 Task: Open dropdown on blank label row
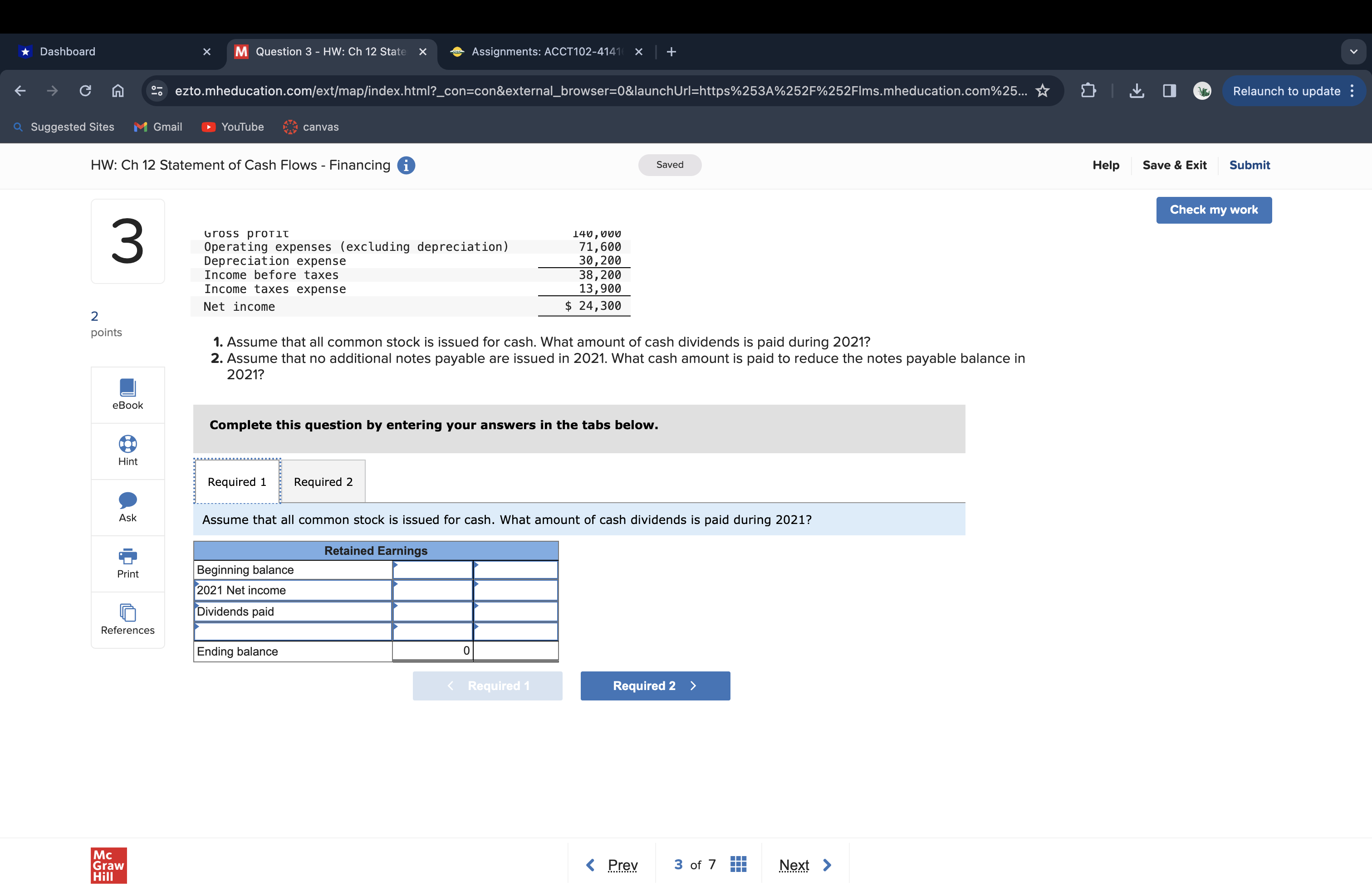(293, 632)
